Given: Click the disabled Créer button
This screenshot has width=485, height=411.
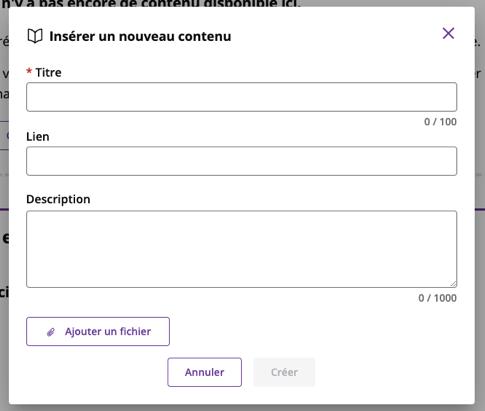Looking at the screenshot, I should (x=284, y=372).
